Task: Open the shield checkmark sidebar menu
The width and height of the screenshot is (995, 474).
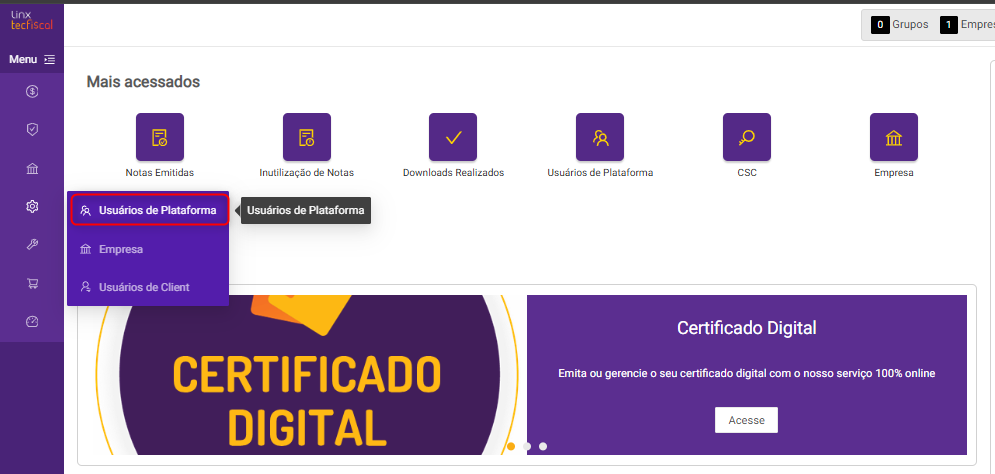Action: click(32, 129)
